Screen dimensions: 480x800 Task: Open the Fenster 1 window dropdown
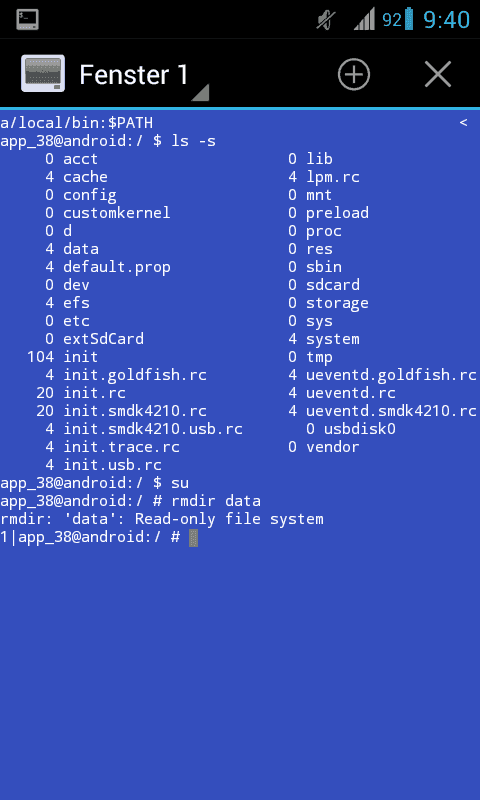coord(134,74)
